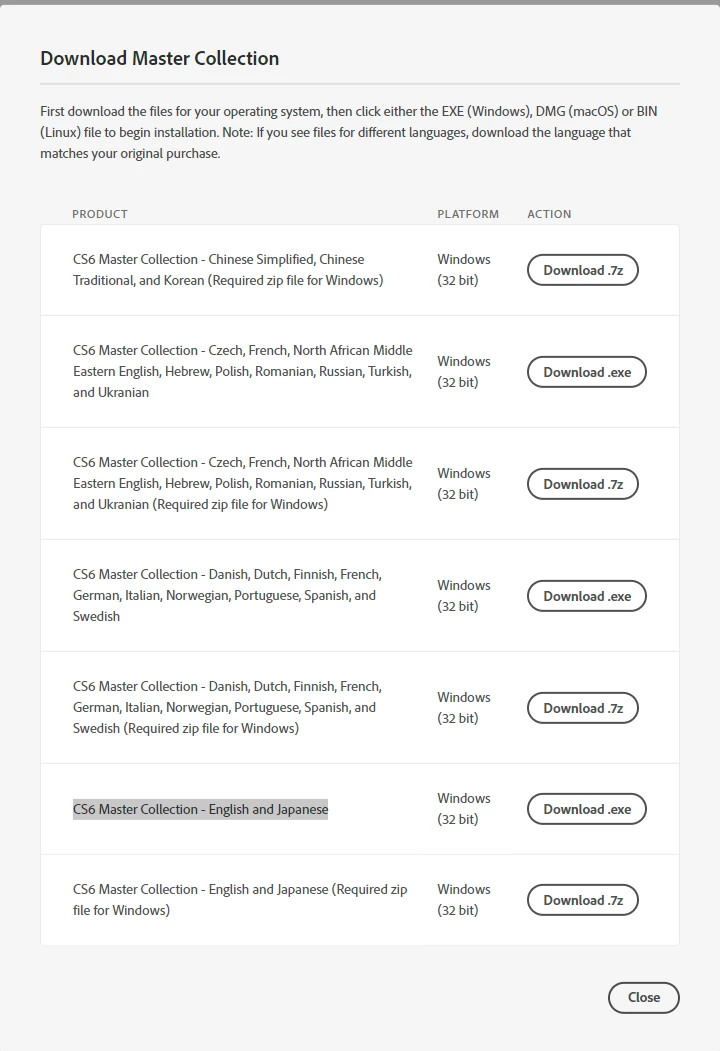Click the Windows 32 bit label beside English Japanese

point(463,809)
